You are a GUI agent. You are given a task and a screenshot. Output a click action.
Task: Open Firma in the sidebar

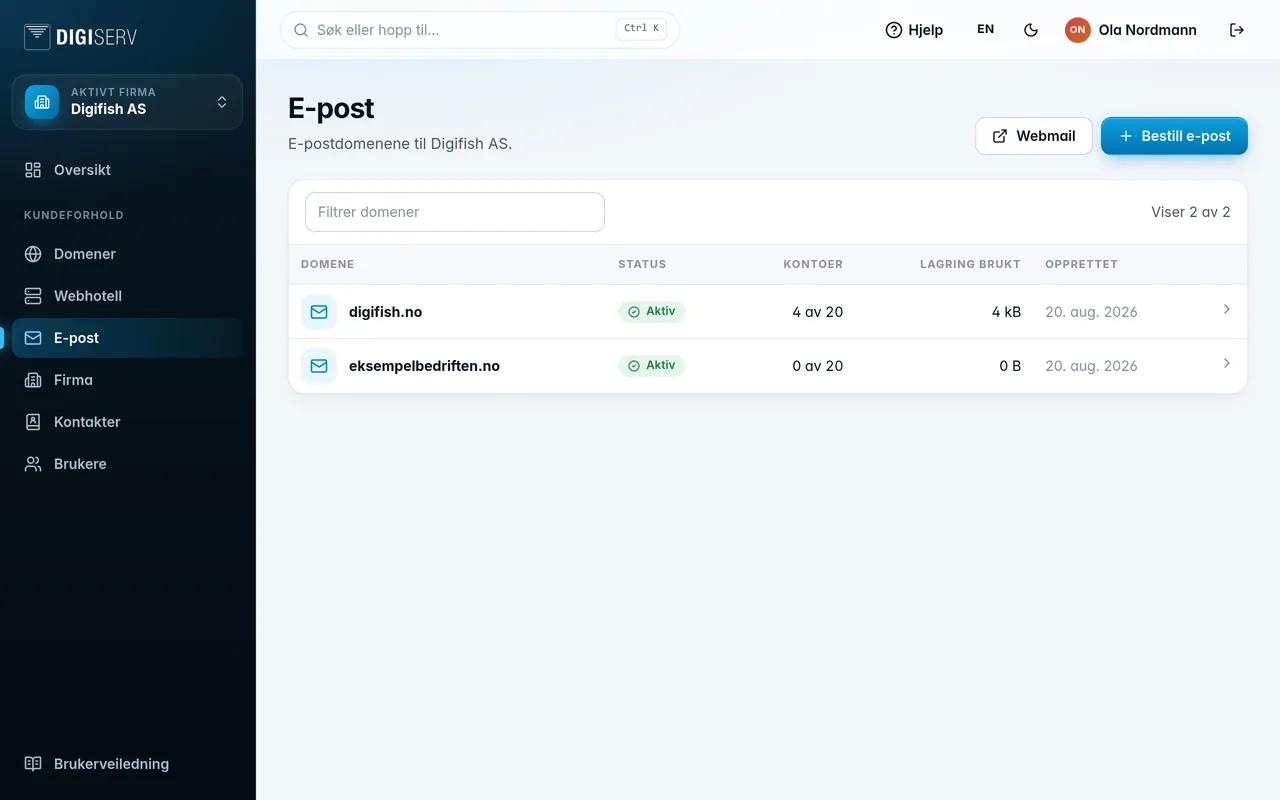pos(127,380)
